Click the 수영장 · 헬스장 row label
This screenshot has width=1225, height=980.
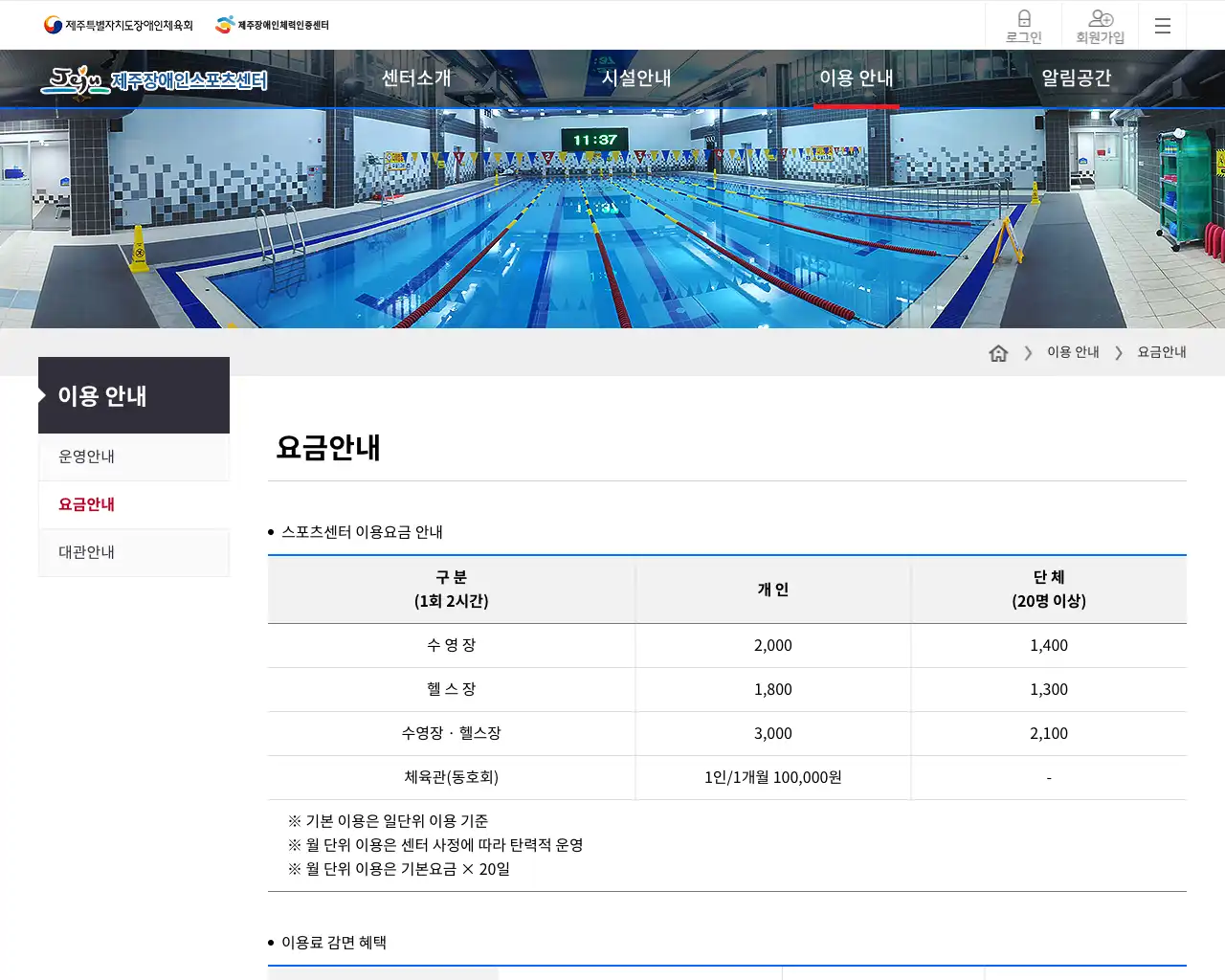452,733
